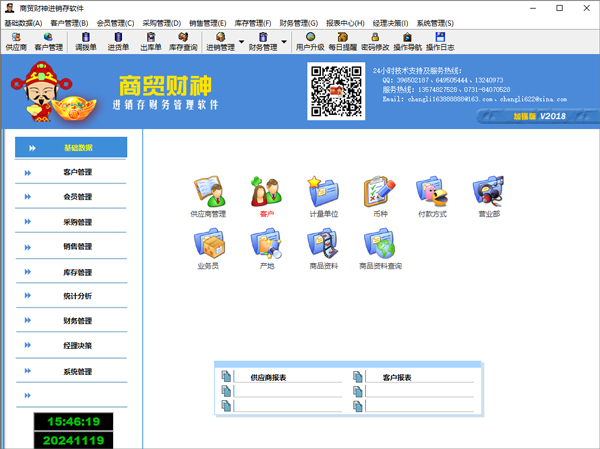Open the 供应商报表 report link

268,377
